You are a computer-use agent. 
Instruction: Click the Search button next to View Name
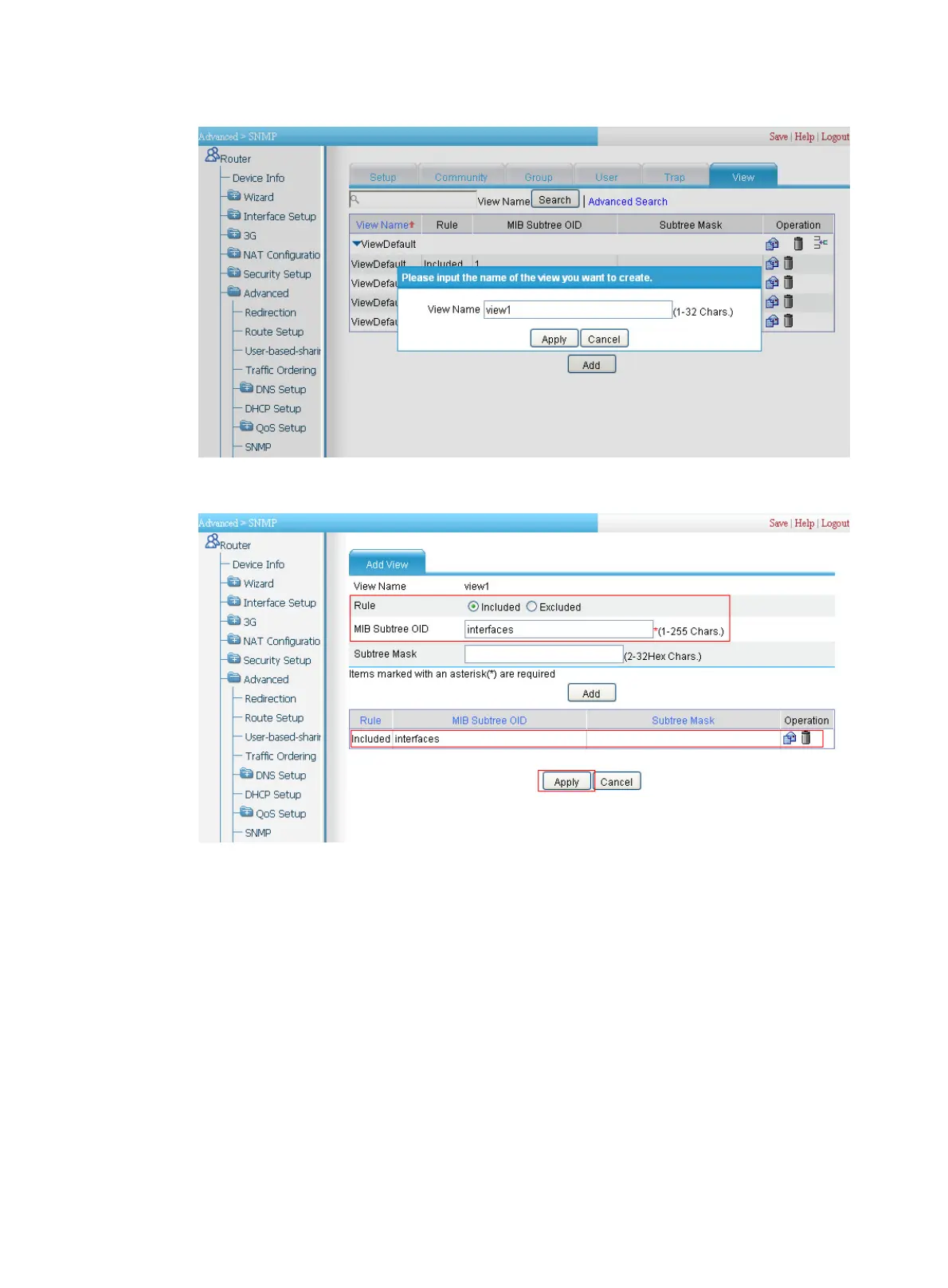pyautogui.click(x=555, y=200)
